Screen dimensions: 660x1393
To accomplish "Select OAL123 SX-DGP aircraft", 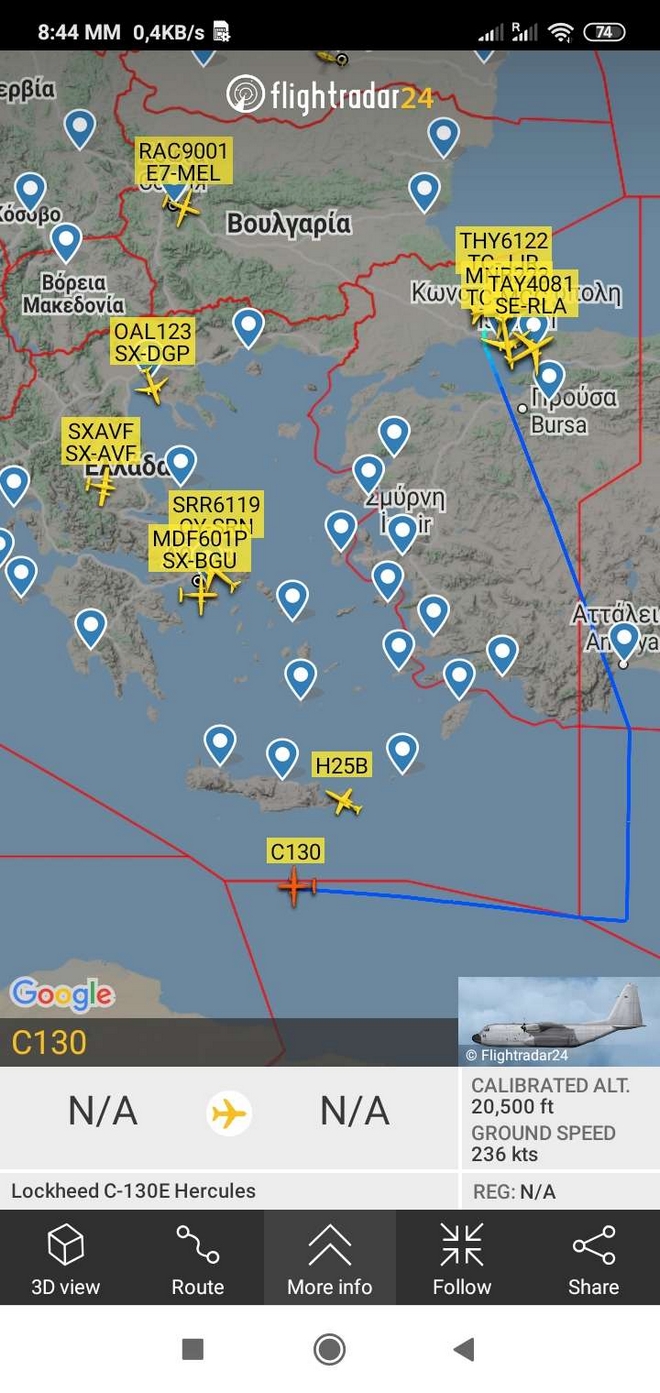I will pos(152,387).
